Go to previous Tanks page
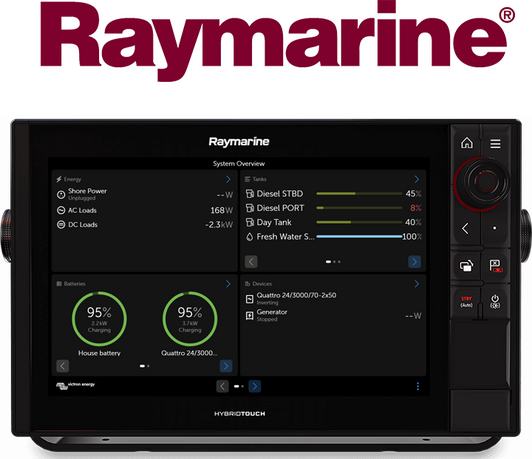This screenshot has height=459, width=532. [x=251, y=262]
